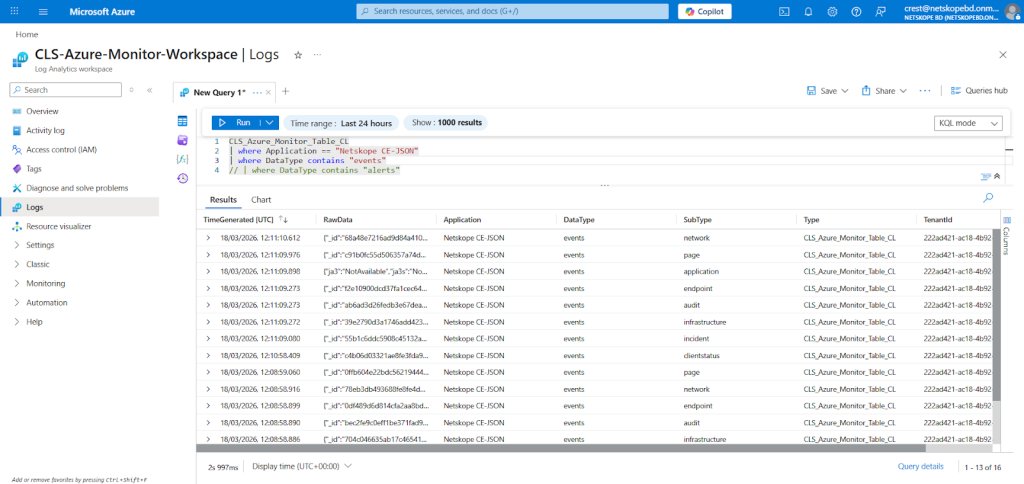Go to the Home breadcrumb
1024x484 pixels.
point(27,35)
